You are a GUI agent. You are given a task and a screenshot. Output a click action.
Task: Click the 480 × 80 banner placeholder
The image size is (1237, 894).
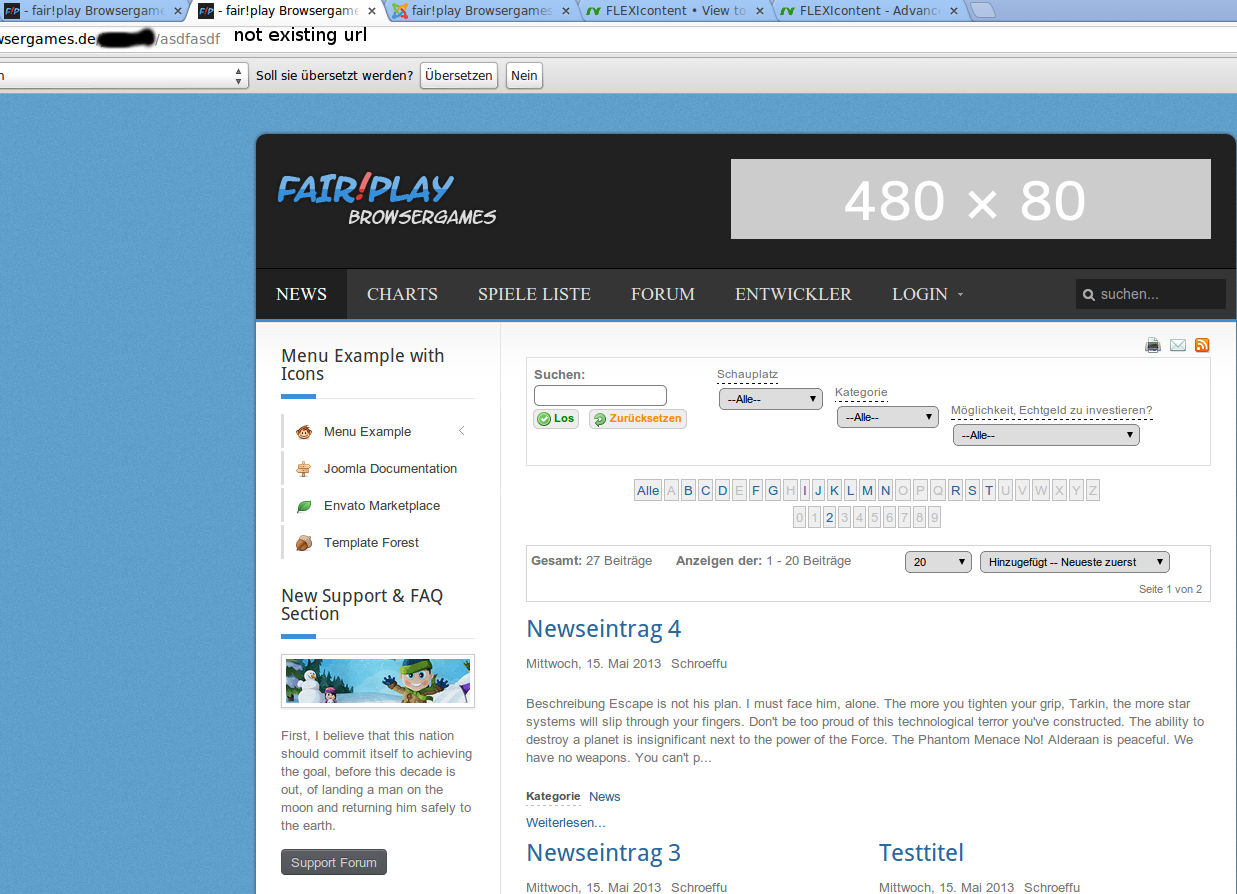(x=971, y=199)
